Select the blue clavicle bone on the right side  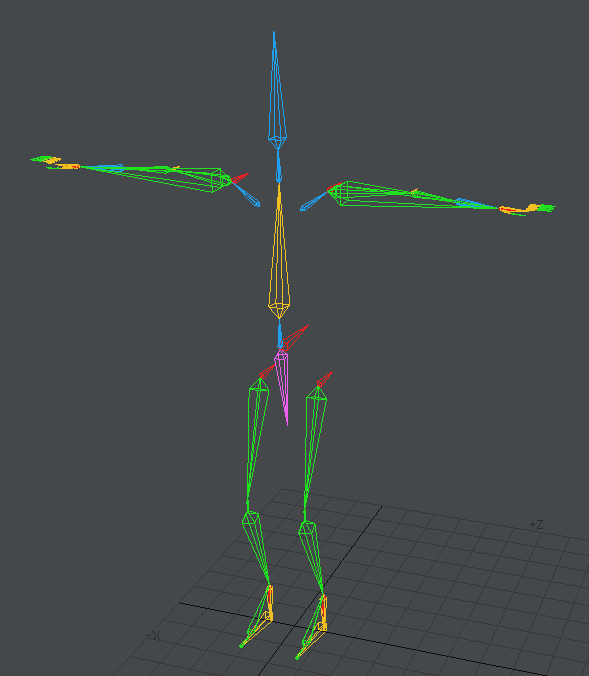(314, 202)
